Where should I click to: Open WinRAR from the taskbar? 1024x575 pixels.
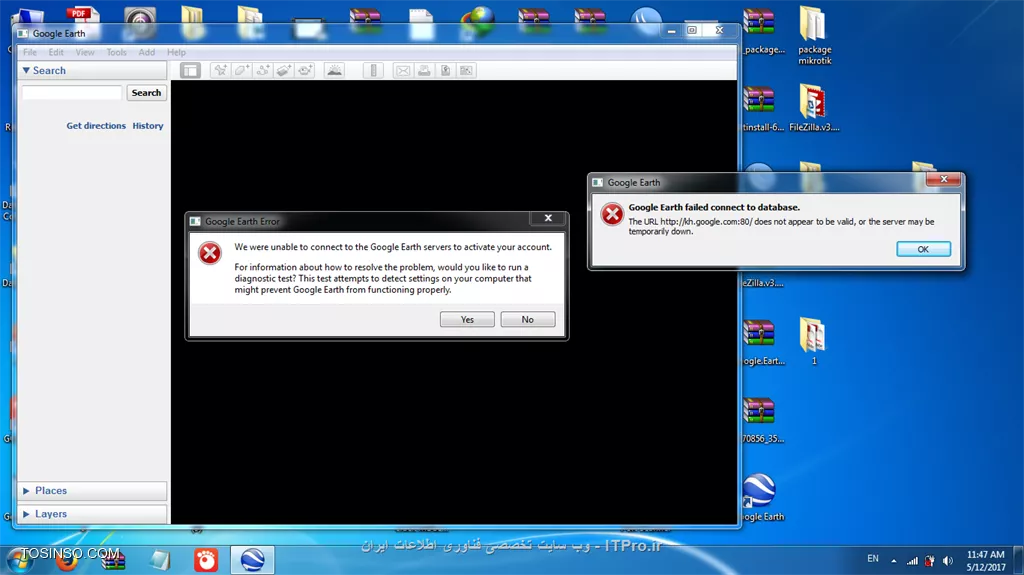coord(113,561)
